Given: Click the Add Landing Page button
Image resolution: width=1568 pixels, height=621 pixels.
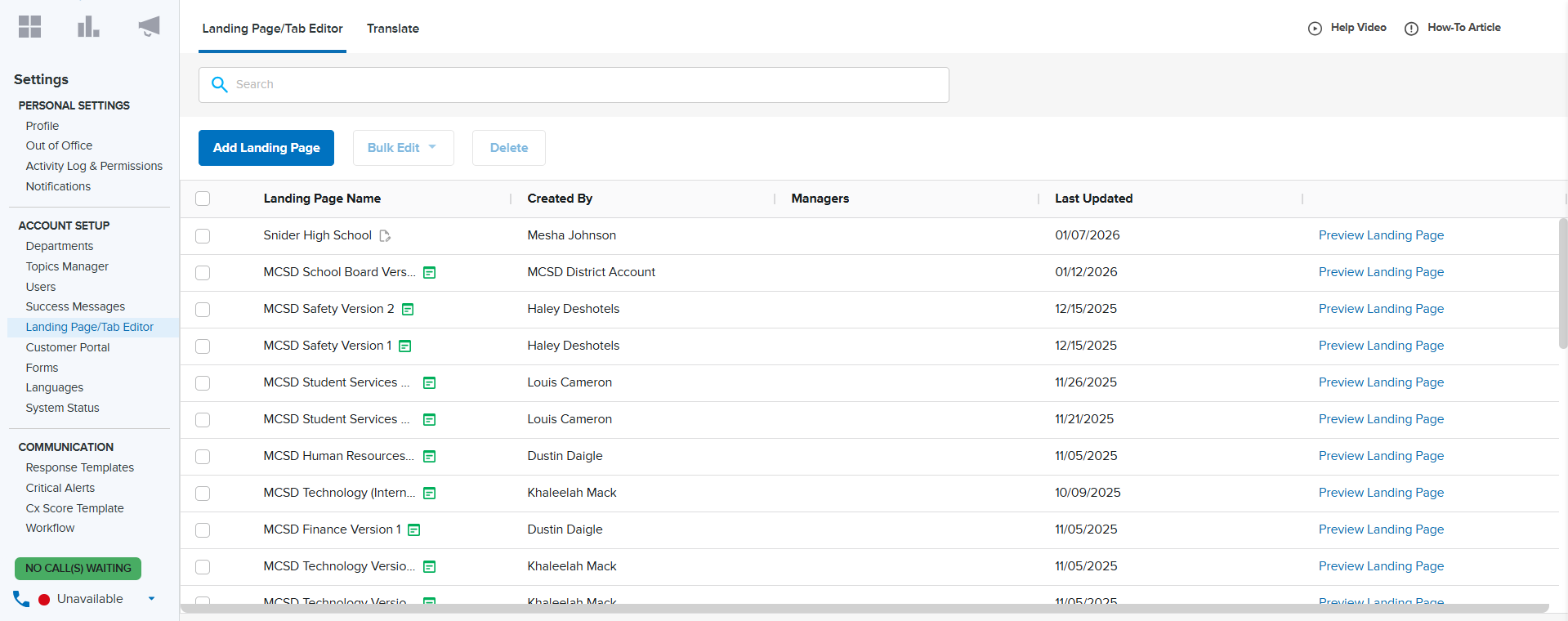Looking at the screenshot, I should 266,148.
